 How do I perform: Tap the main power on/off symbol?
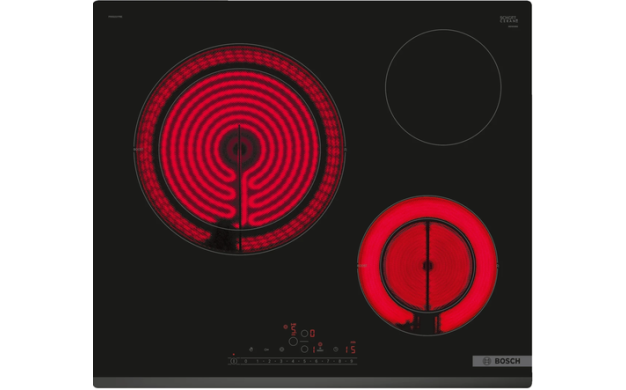click(x=234, y=361)
